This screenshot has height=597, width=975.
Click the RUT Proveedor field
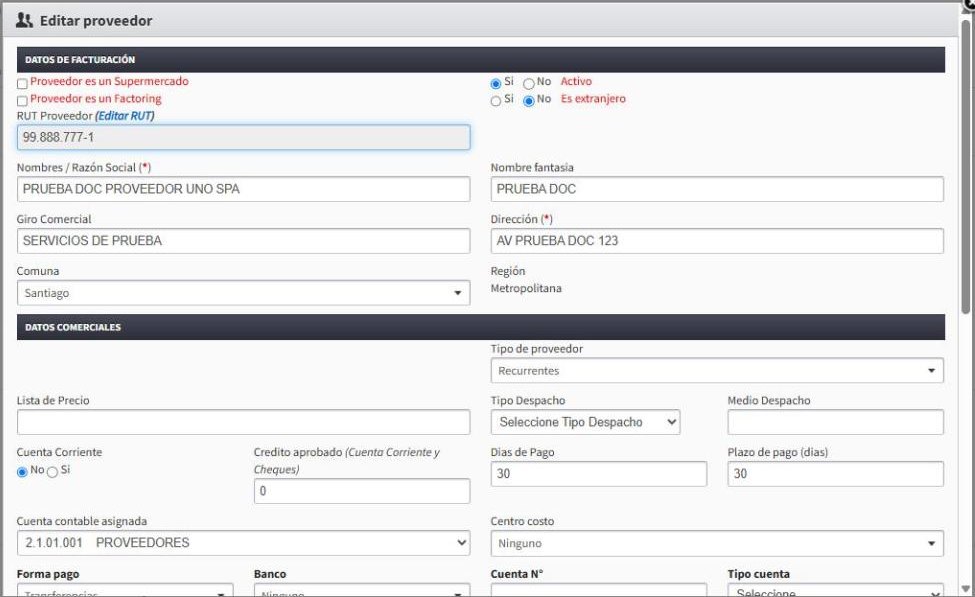tap(243, 137)
